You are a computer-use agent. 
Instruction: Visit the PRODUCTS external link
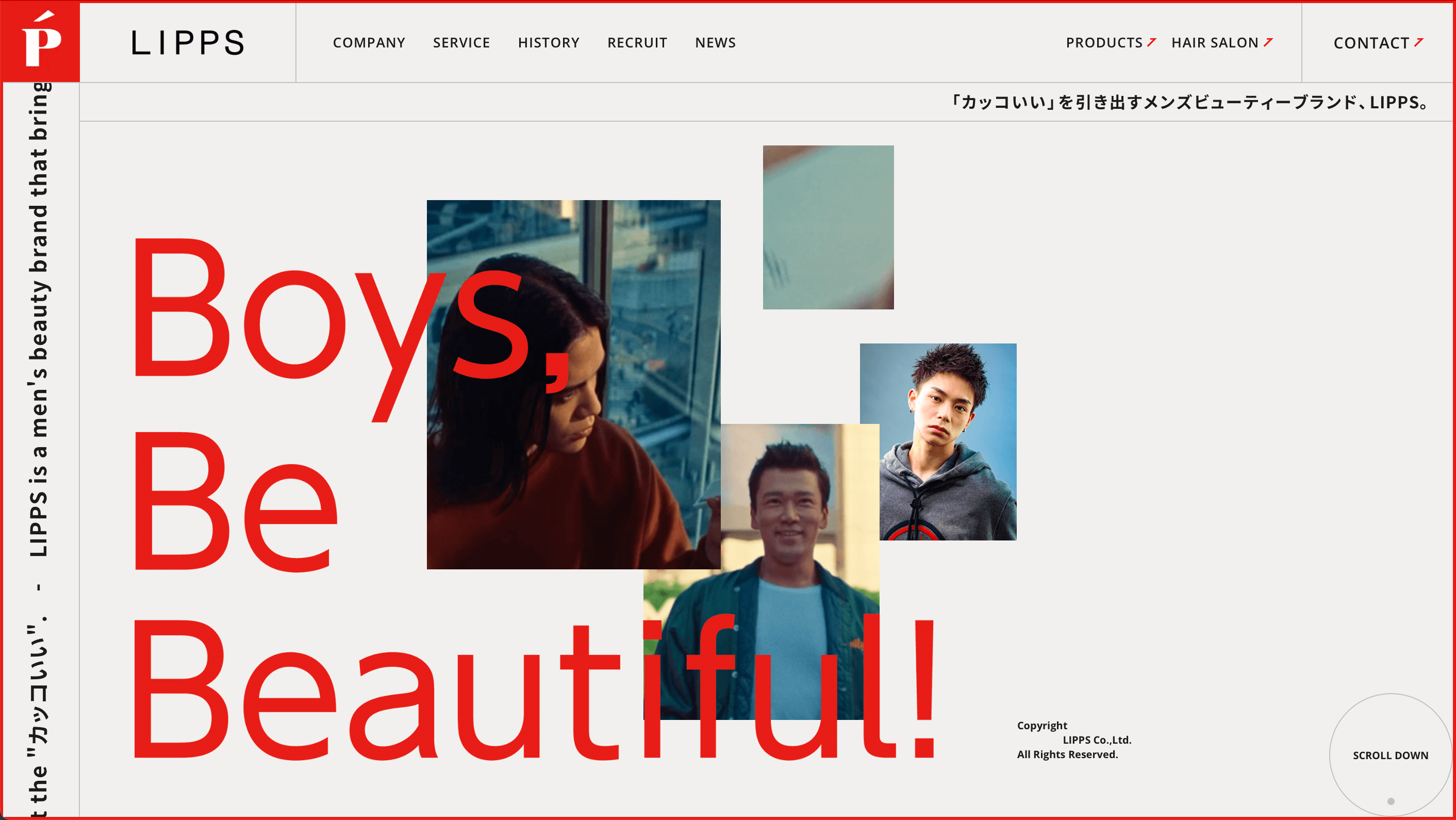[1104, 43]
